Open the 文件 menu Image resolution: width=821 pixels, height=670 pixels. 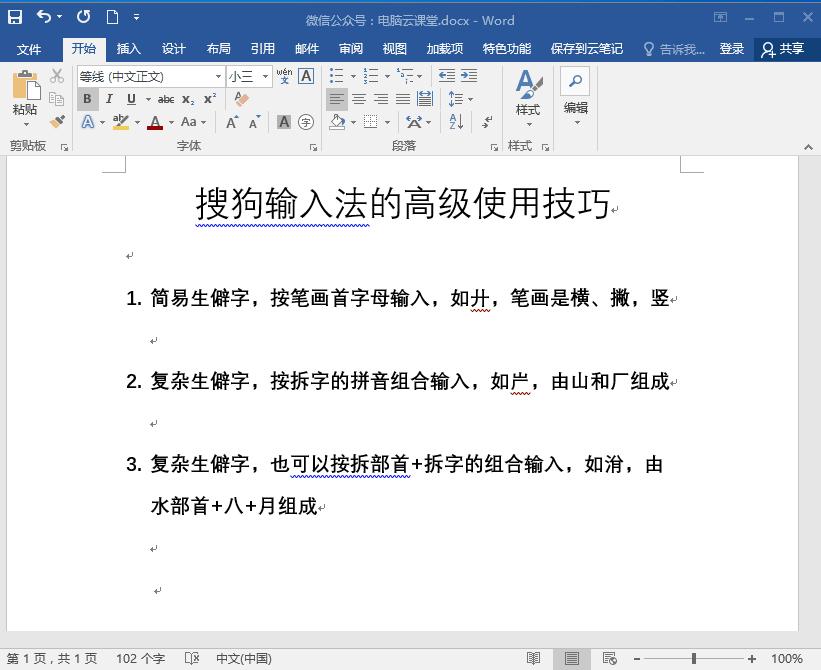point(30,48)
